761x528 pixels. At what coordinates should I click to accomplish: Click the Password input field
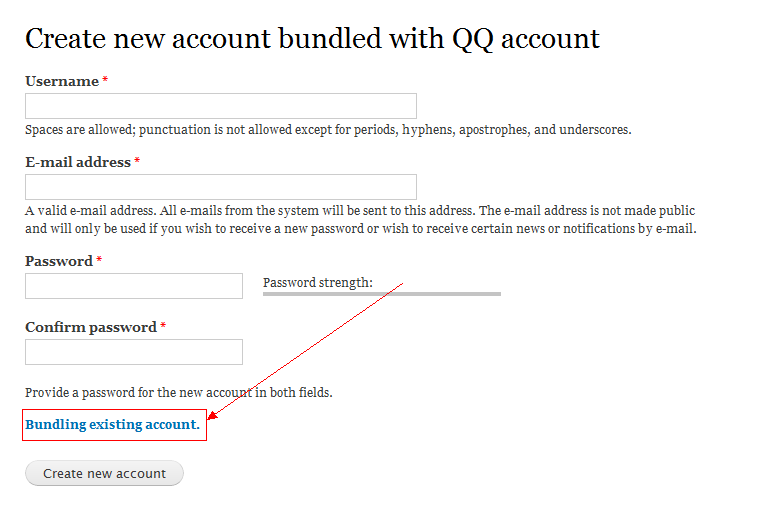[133, 286]
